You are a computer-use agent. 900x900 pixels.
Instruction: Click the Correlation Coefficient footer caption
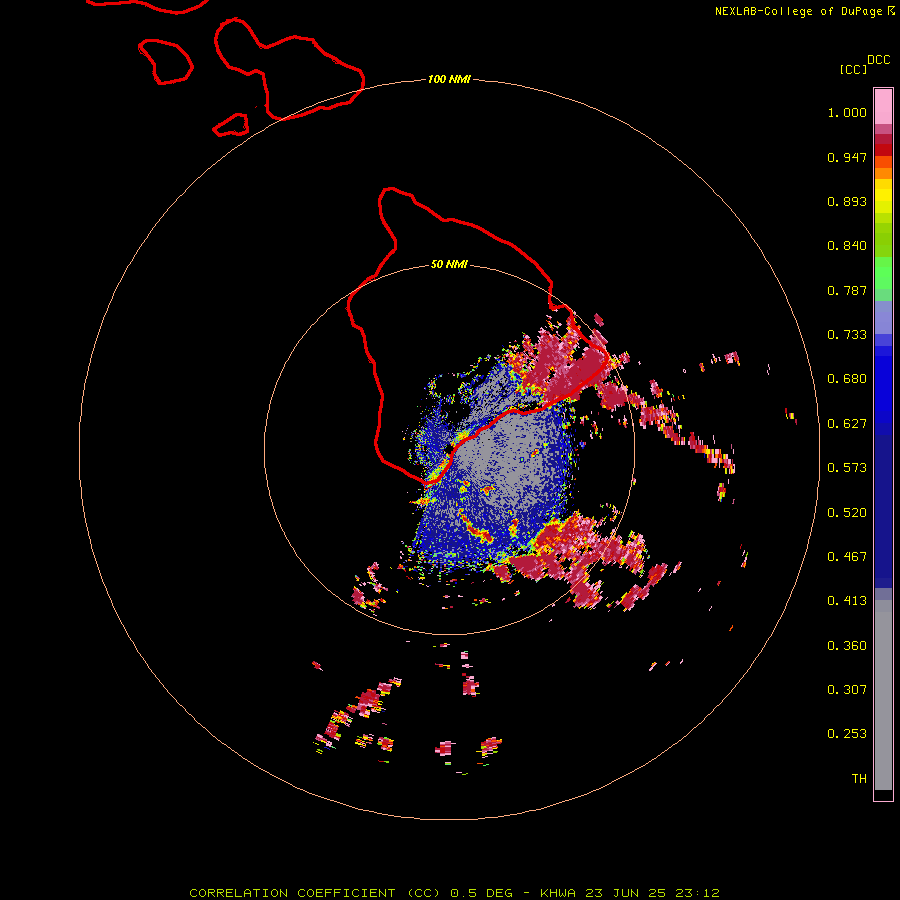(x=454, y=893)
